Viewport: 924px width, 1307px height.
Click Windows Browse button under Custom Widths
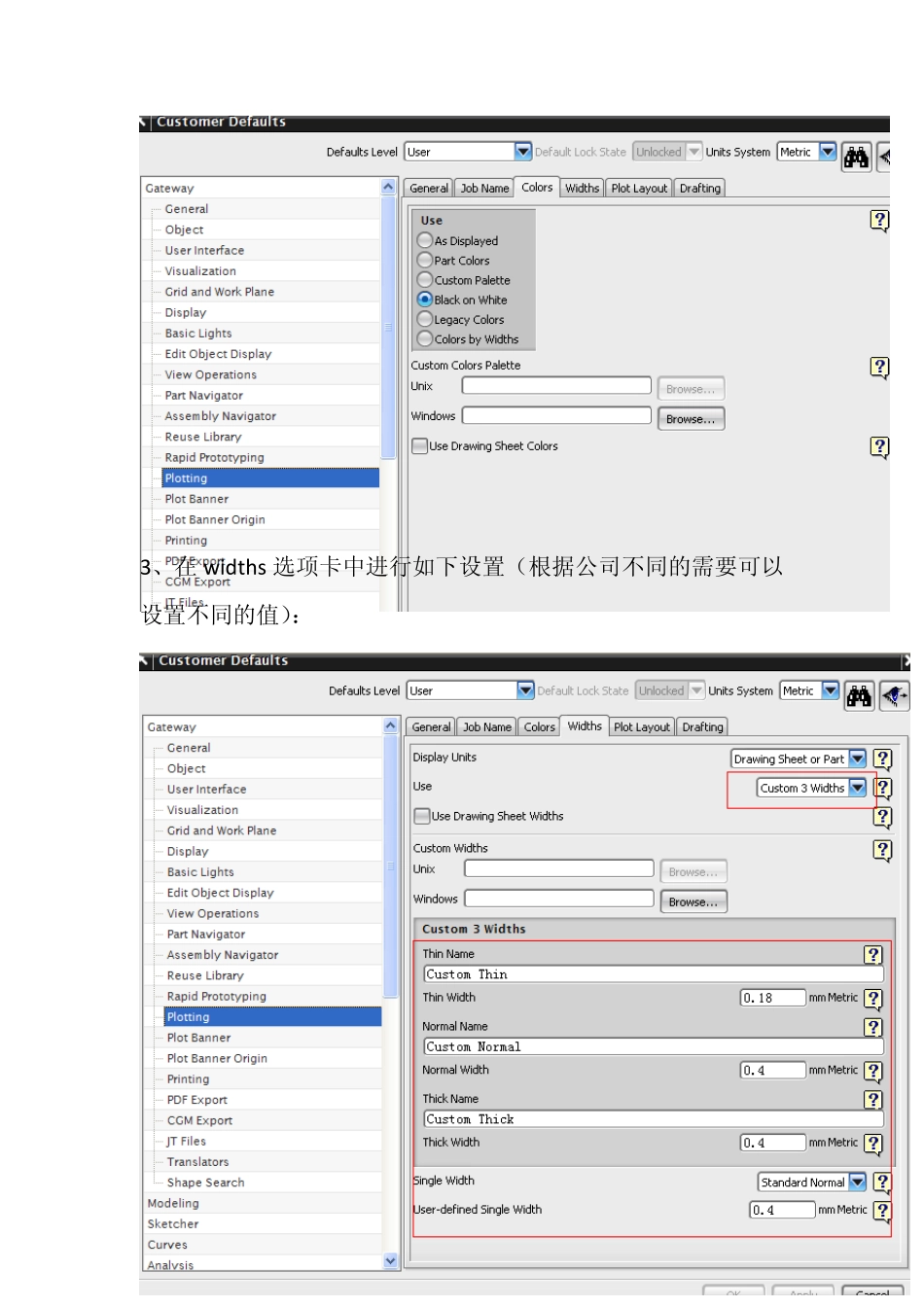click(693, 902)
